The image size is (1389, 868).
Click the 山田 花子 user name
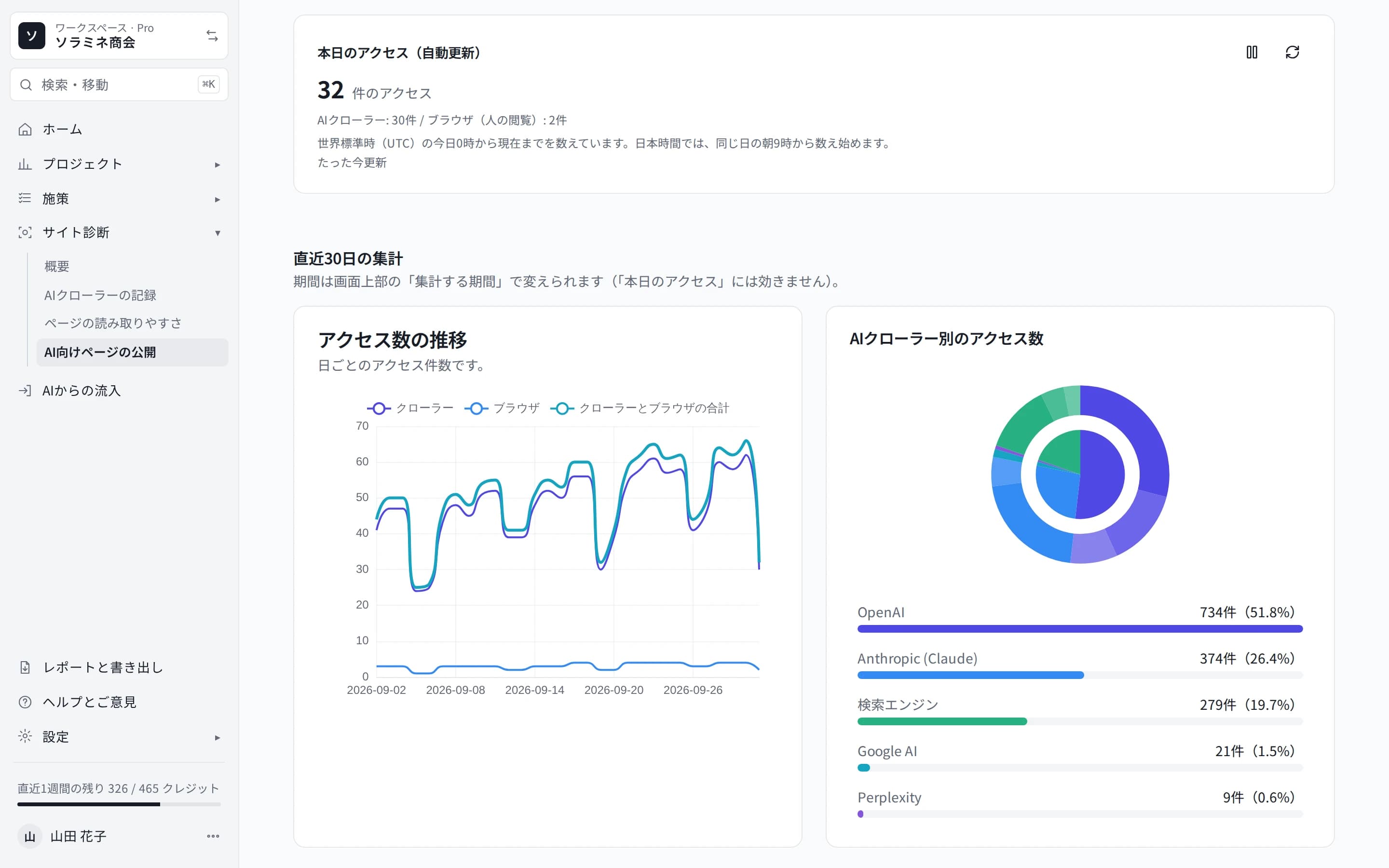78,837
